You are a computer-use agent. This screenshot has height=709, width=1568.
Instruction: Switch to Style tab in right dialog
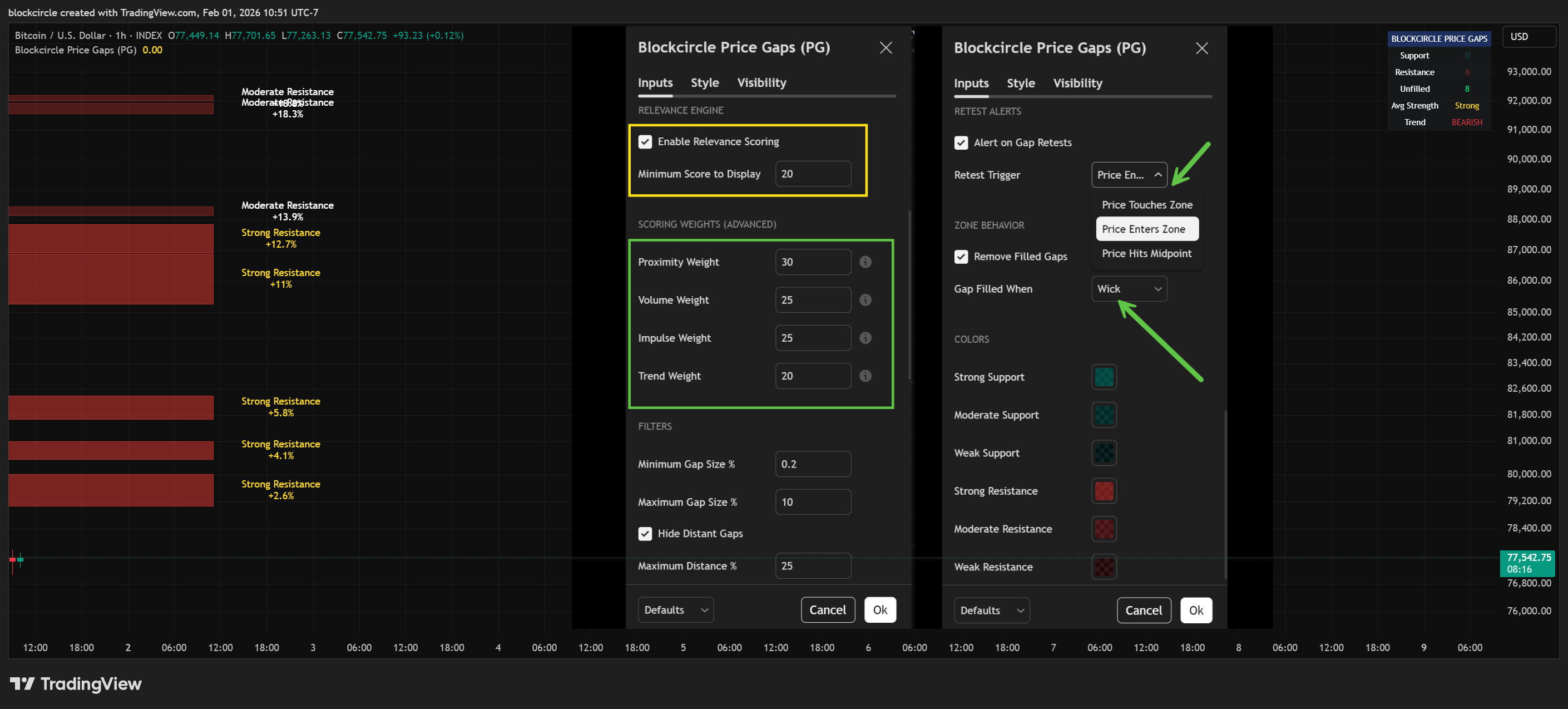[1021, 83]
